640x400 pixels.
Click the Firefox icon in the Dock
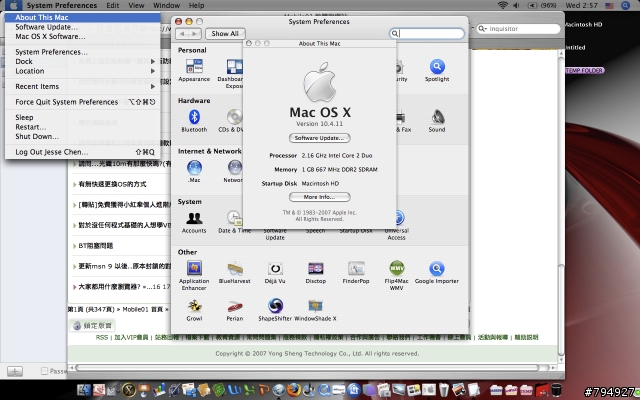[293, 390]
